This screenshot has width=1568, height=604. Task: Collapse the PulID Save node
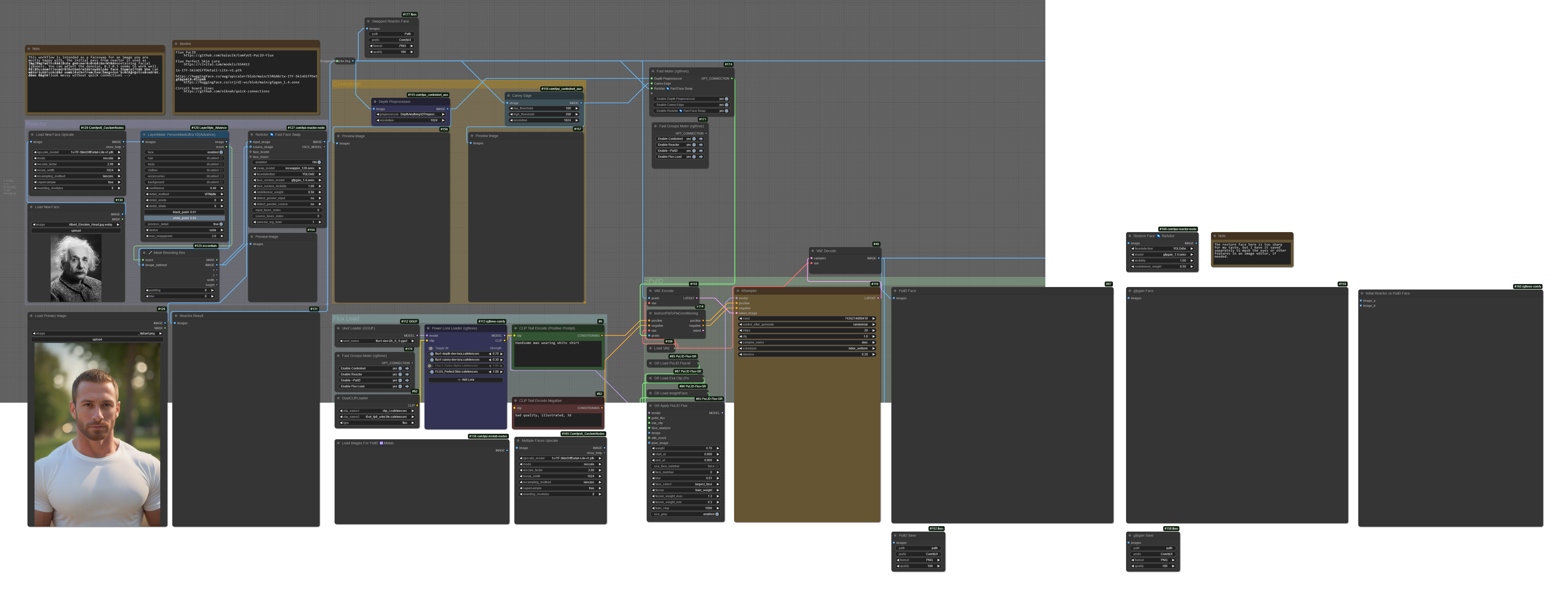895,535
